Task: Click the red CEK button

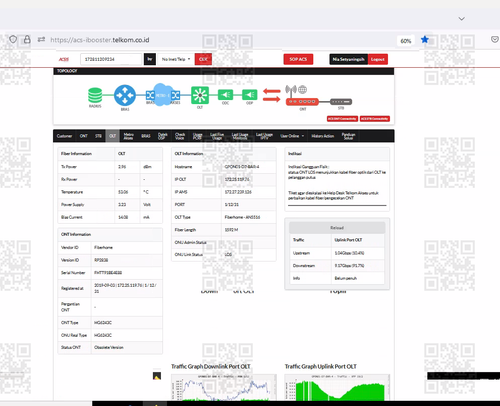Action: (x=203, y=59)
